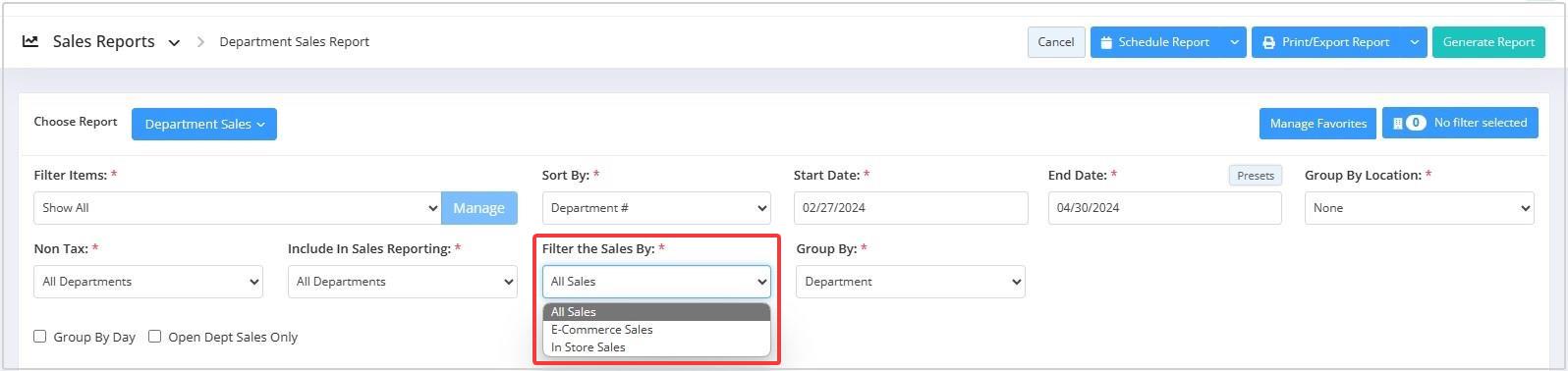Open the Schedule Report dropdown arrow
The image size is (1568, 371).
point(1234,42)
